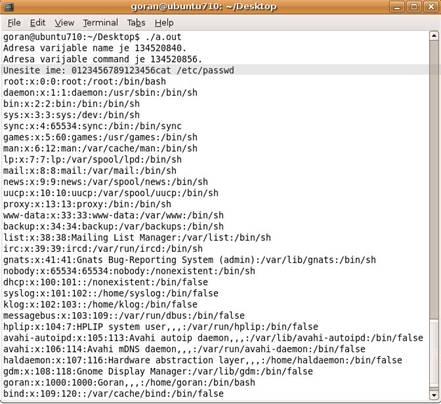441x404 pixels.
Task: Click the line 'uucp:x:10:10:uucp:/var/spool/uucp:/bin/sh'
Action: (111, 193)
